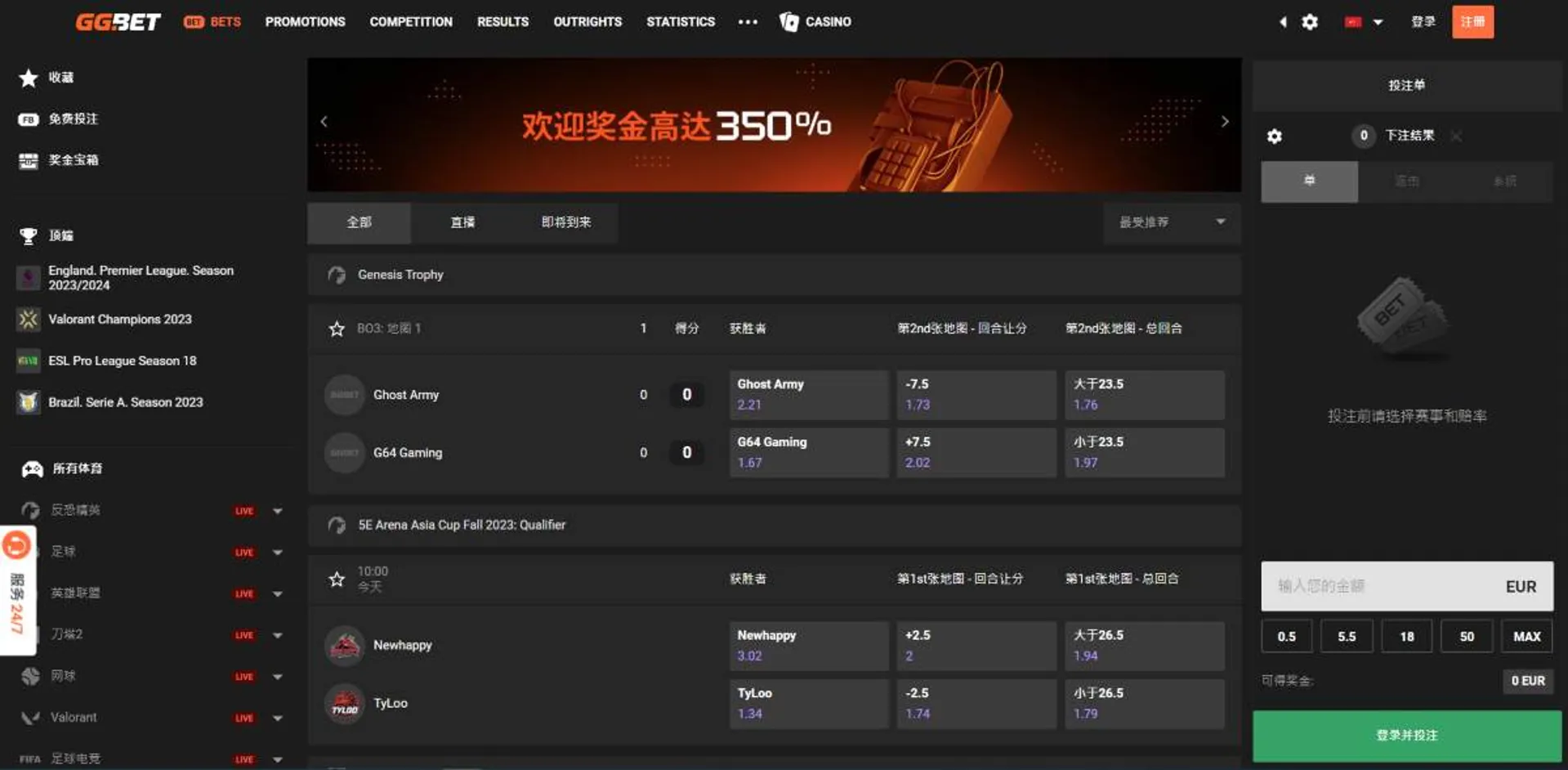Expand the League of Legends category arrow
Image resolution: width=1568 pixels, height=770 pixels.
pos(278,594)
